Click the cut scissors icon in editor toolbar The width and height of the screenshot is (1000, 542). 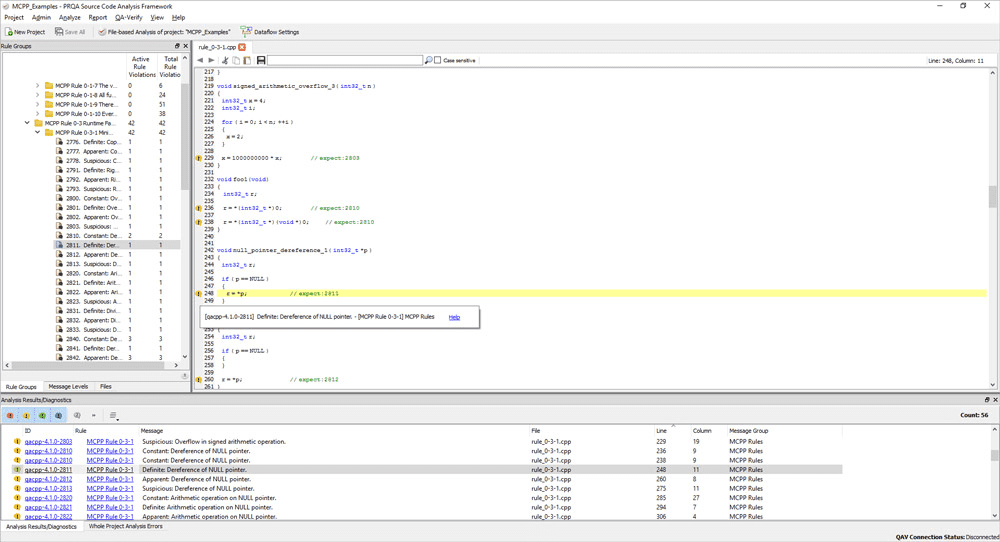coord(225,61)
